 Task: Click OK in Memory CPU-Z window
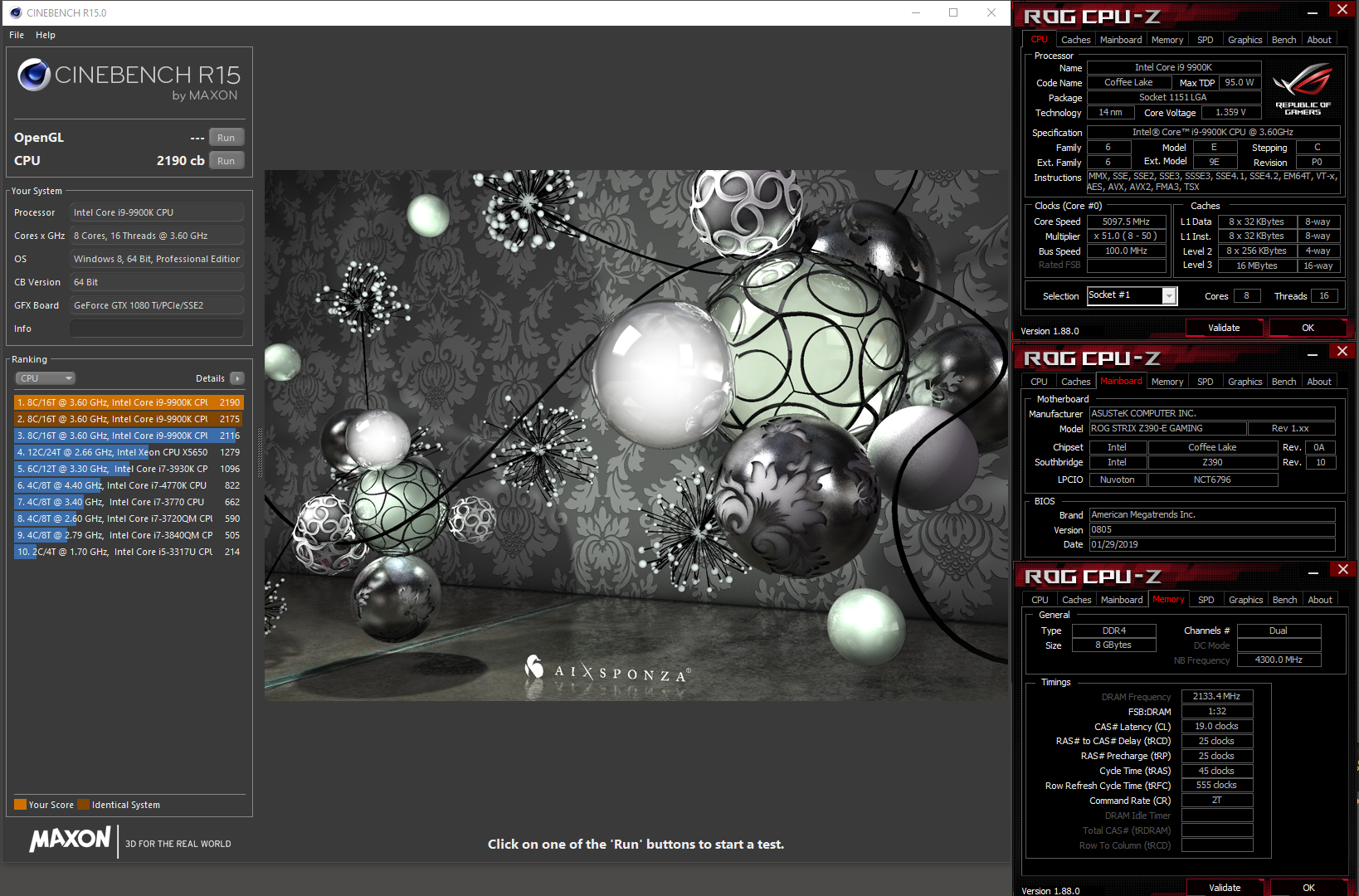click(1308, 888)
